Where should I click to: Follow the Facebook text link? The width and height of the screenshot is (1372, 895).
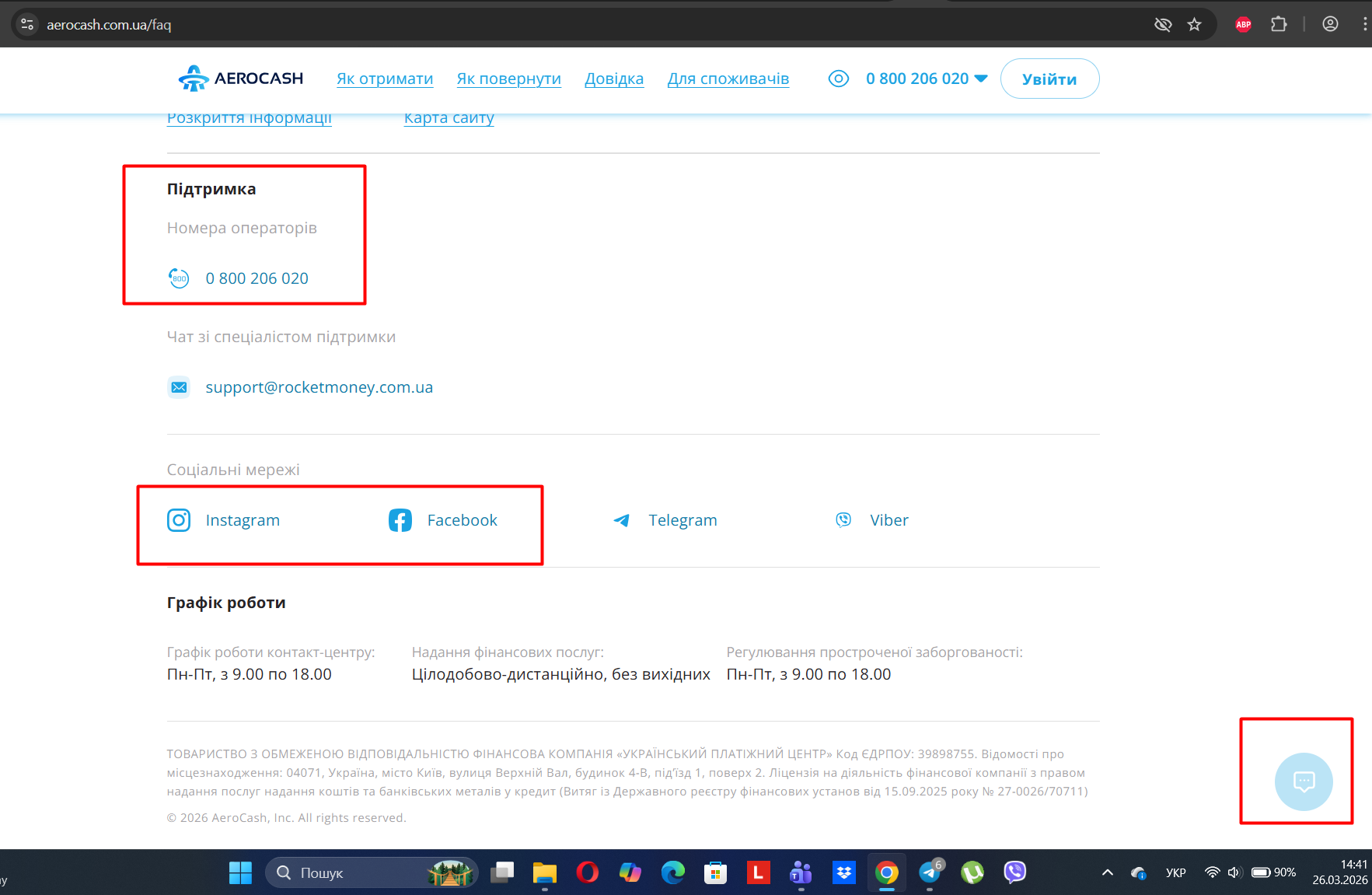[x=463, y=520]
